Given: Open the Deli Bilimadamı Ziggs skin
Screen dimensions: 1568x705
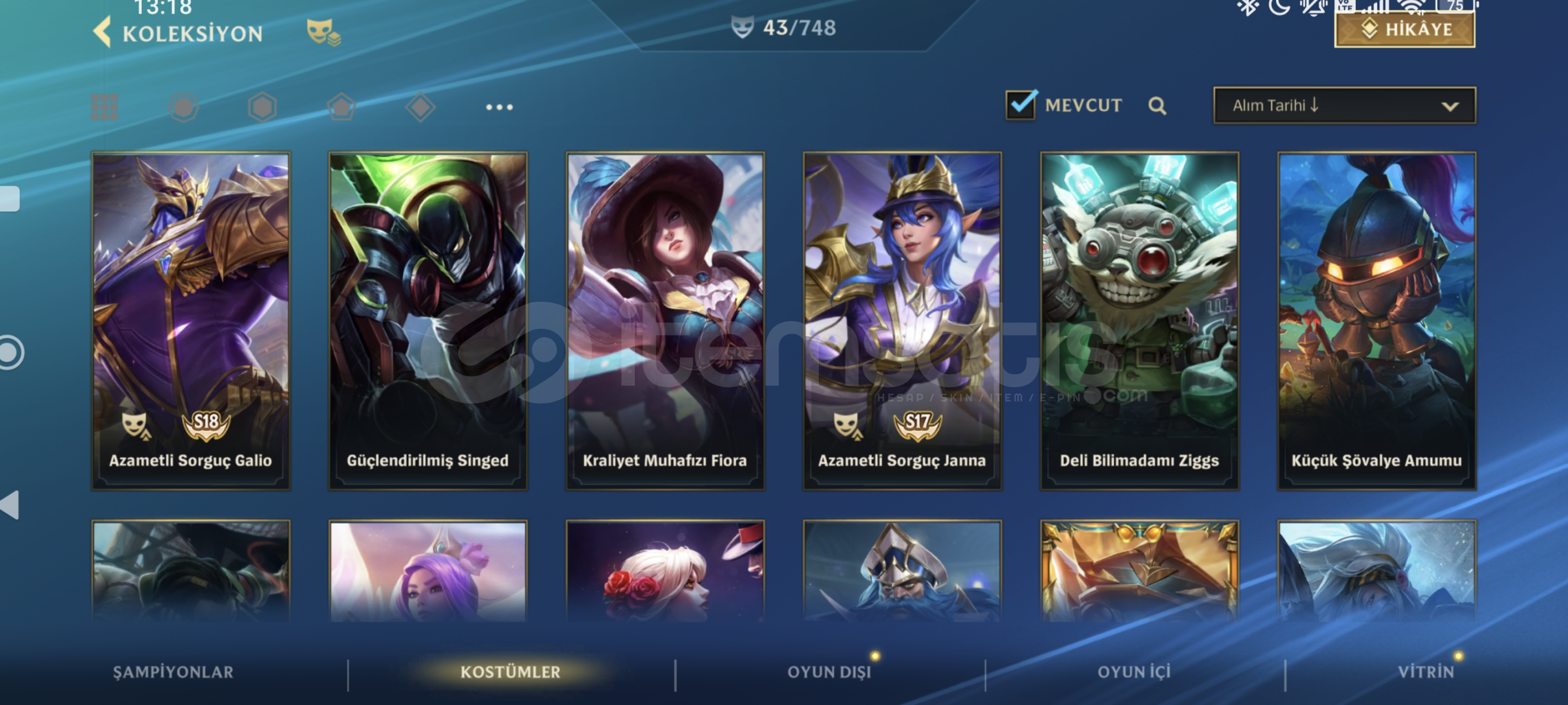Looking at the screenshot, I should tap(1139, 321).
